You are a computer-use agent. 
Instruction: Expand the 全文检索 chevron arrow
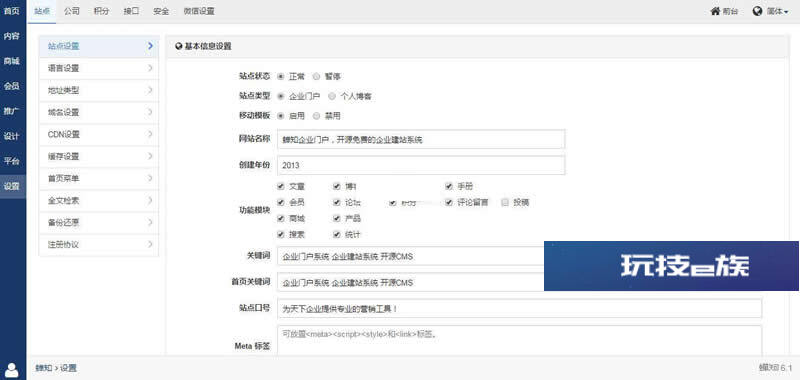click(150, 200)
